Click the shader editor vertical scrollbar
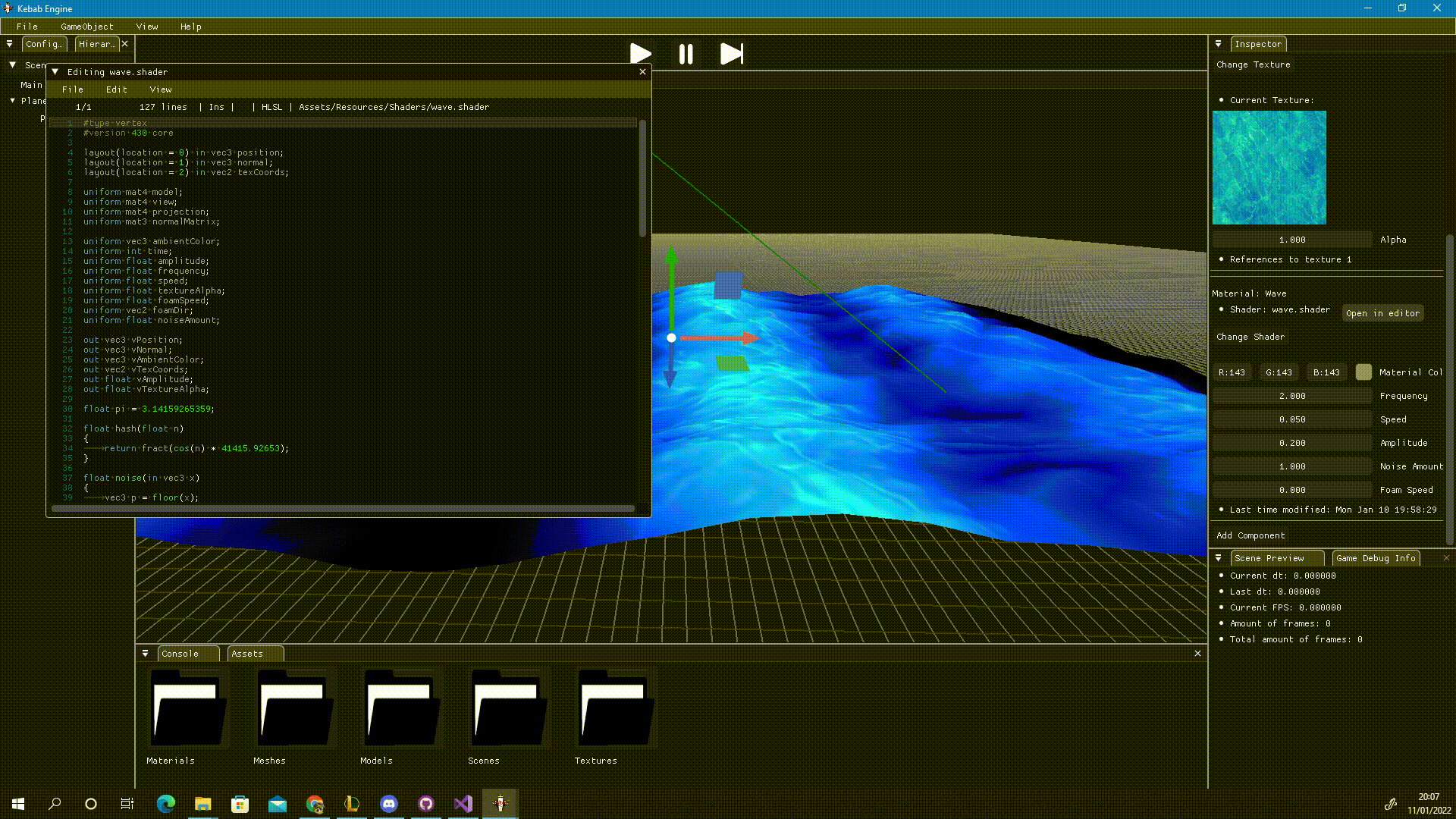The height and width of the screenshot is (819, 1456). click(x=643, y=178)
